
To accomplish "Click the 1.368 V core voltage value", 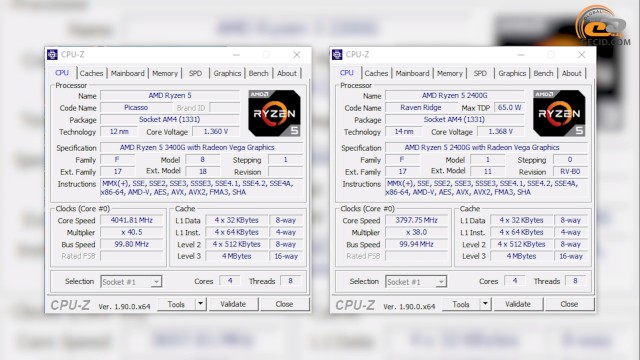I will (501, 132).
